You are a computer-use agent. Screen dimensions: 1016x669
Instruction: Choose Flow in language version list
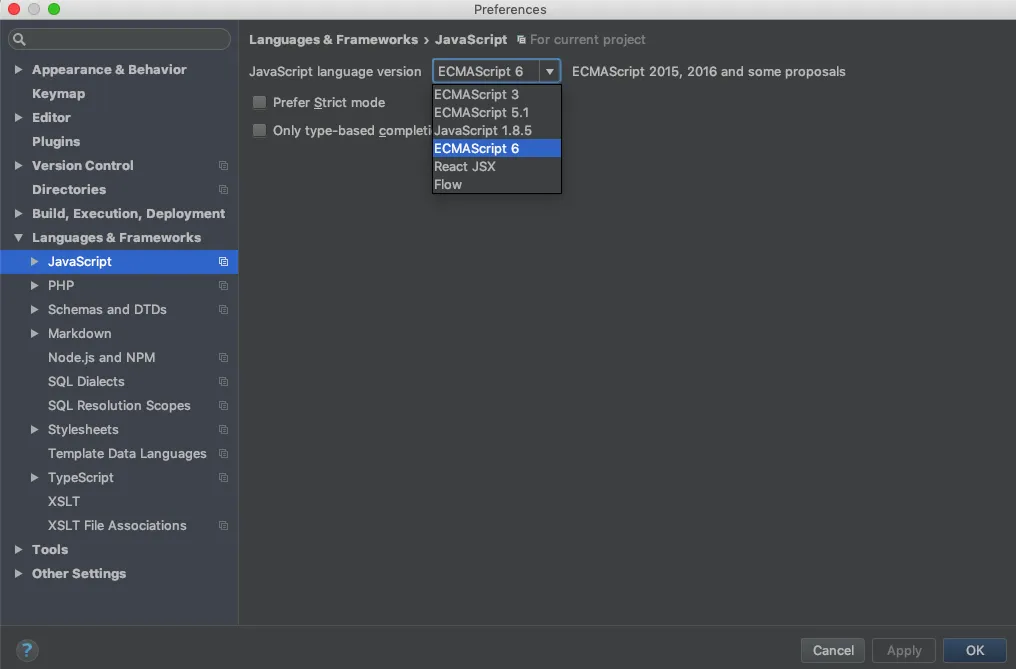448,185
